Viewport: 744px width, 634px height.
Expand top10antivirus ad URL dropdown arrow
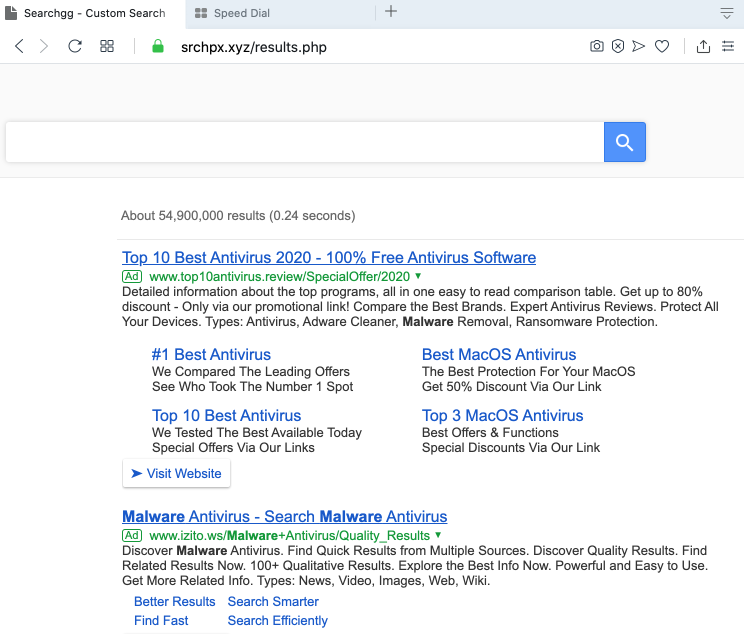coord(418,276)
